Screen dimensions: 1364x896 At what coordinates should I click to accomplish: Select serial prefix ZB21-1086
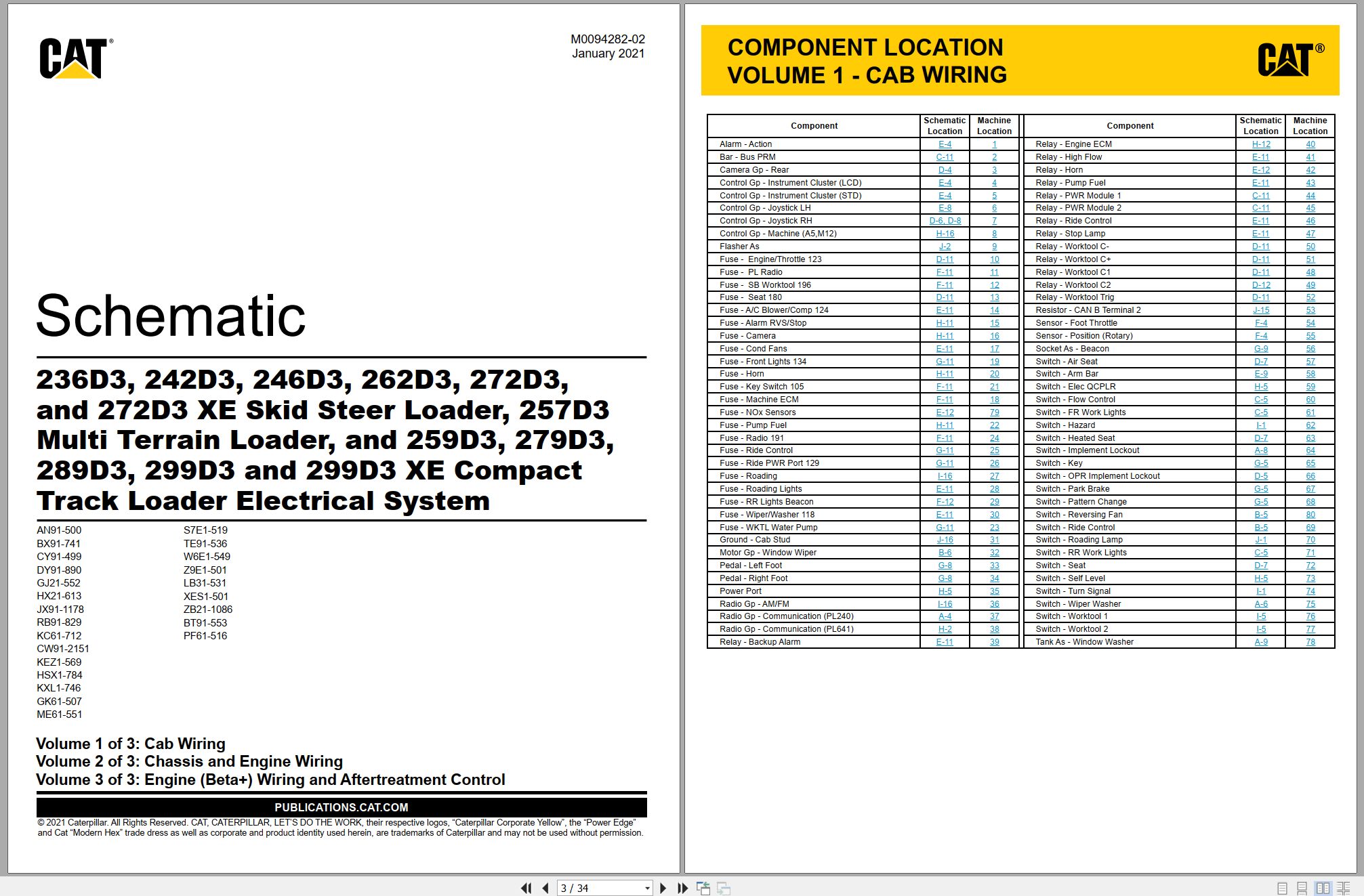(208, 610)
